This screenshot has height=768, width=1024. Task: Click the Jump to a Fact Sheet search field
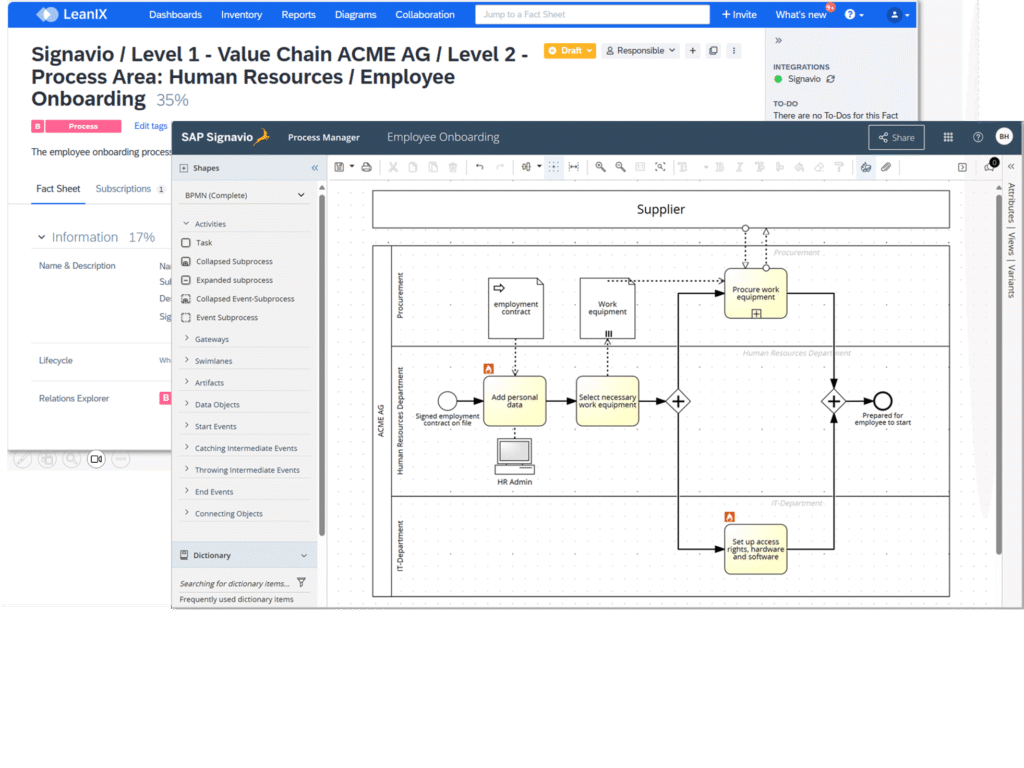(x=591, y=14)
